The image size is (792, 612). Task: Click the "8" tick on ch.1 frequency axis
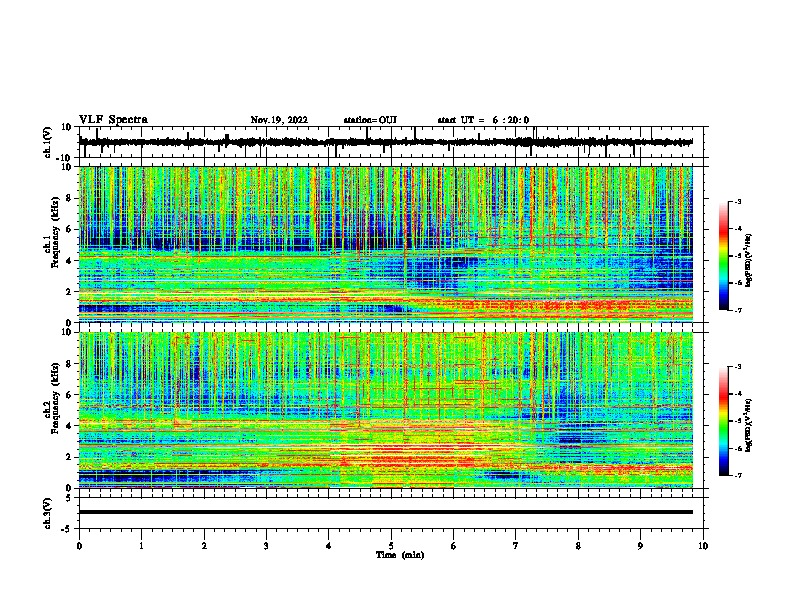tap(70, 198)
